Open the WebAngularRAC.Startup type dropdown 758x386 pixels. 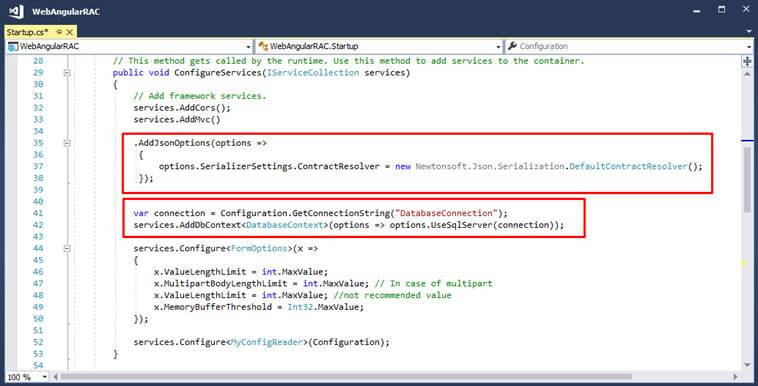click(x=498, y=47)
